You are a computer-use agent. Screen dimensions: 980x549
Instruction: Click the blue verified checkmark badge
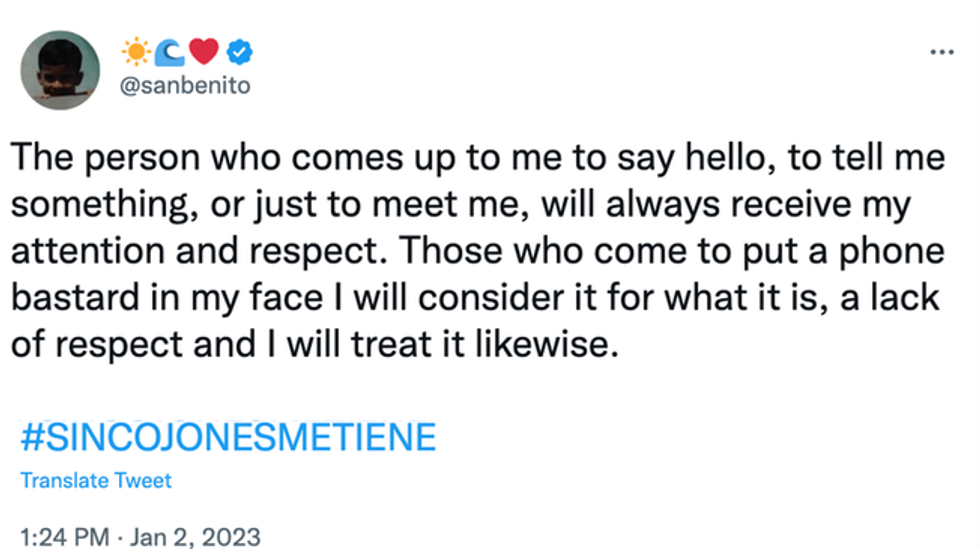238,49
